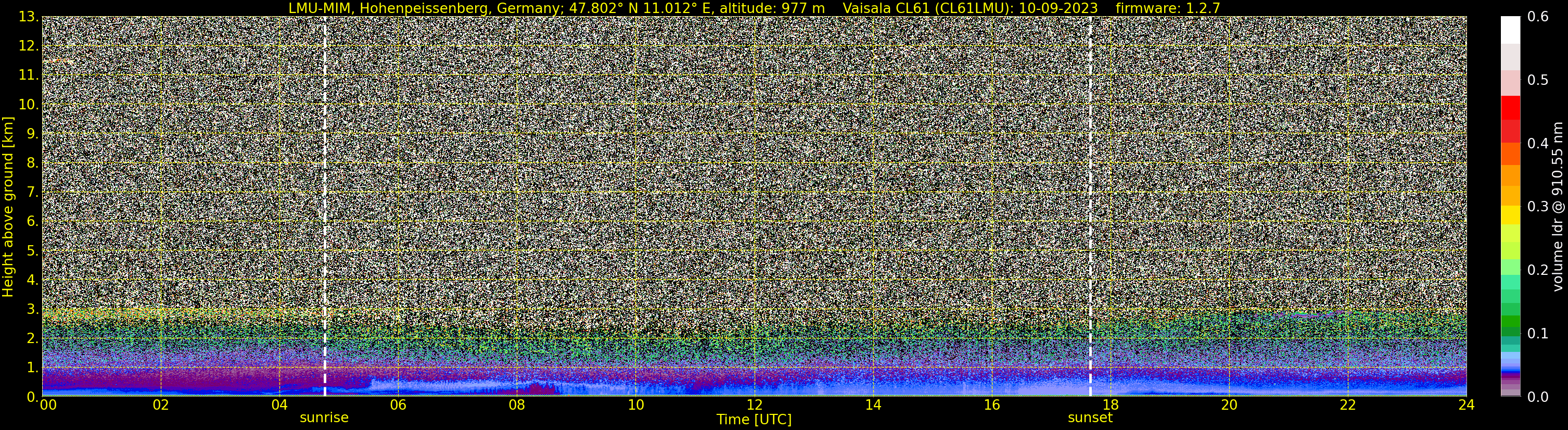Click the '0.2' colorbar tick label
This screenshot has height=430, width=1568.
click(1538, 270)
